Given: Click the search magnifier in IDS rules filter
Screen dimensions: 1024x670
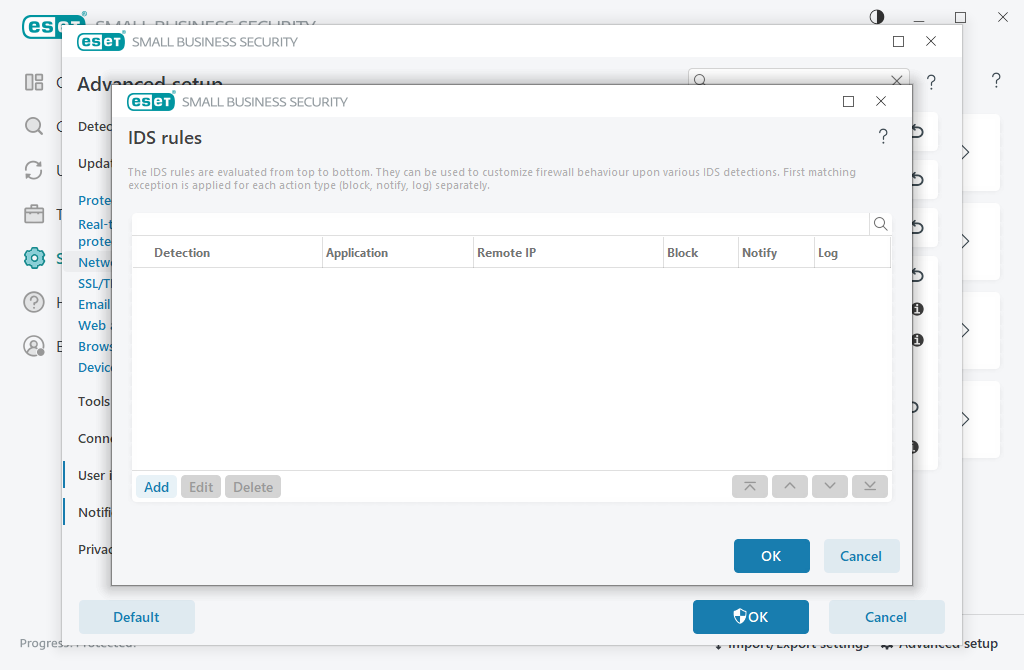Looking at the screenshot, I should [880, 225].
